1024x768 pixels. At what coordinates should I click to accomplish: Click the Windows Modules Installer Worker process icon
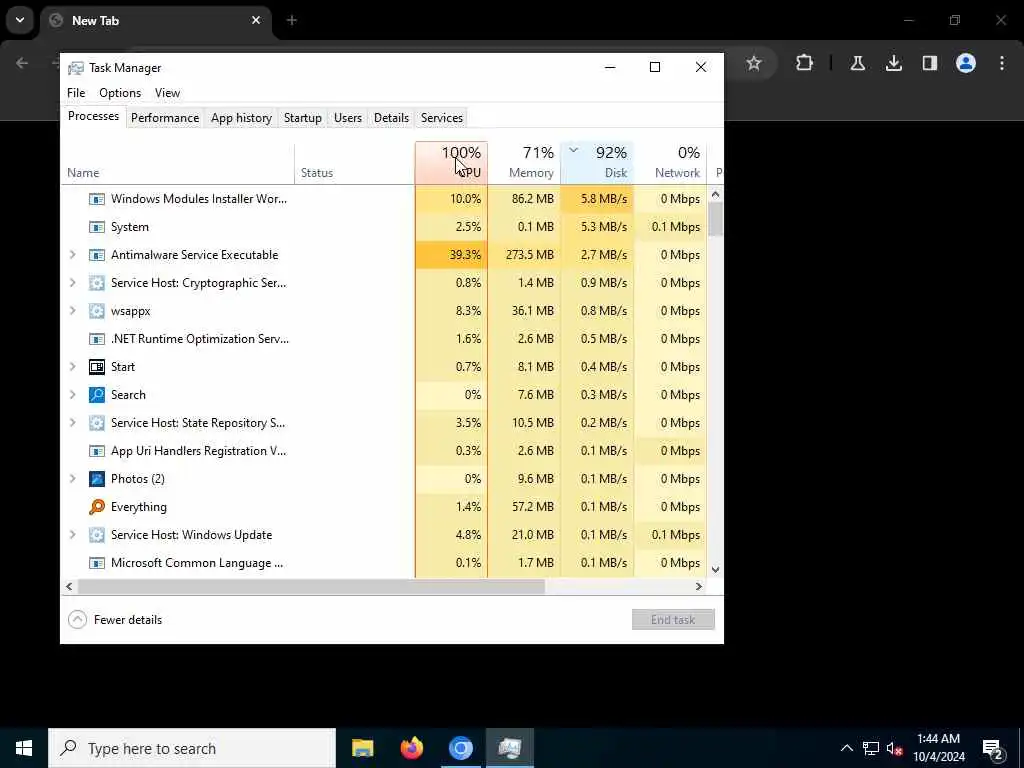tap(97, 199)
